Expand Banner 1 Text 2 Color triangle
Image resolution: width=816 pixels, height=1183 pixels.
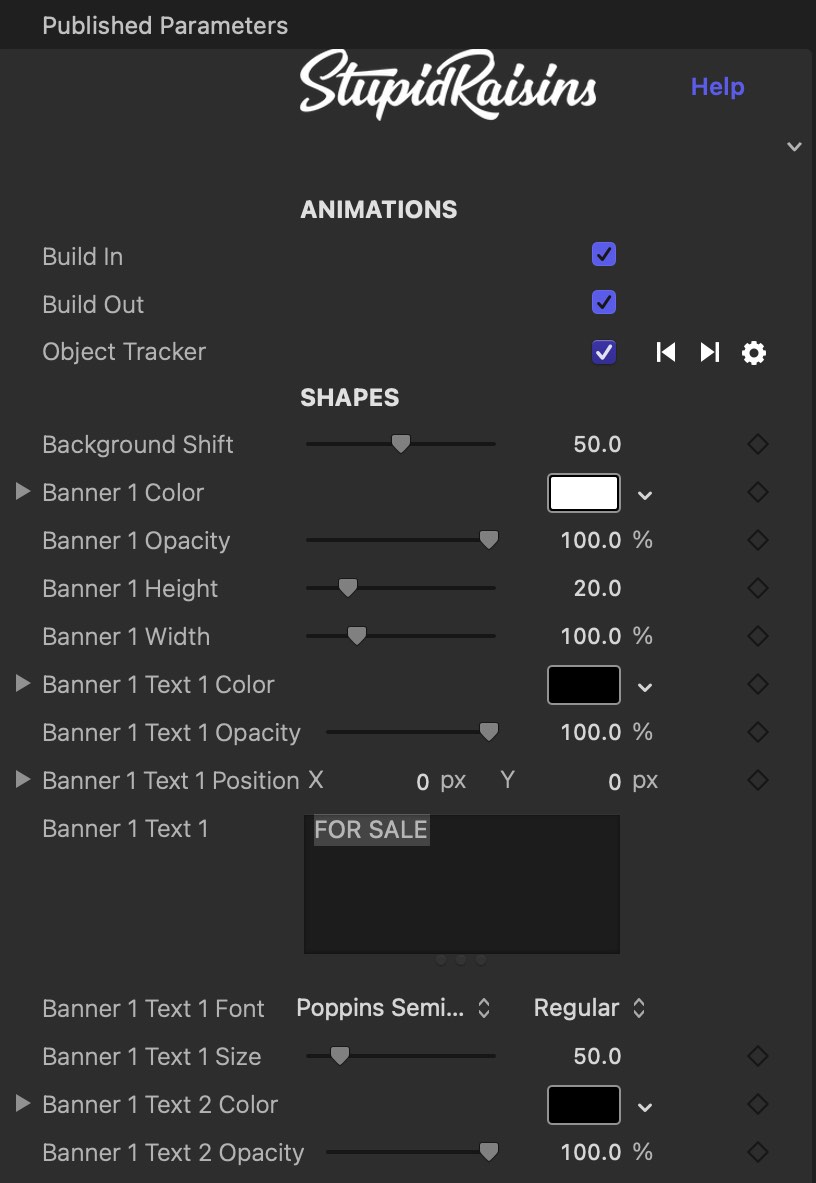point(23,1104)
